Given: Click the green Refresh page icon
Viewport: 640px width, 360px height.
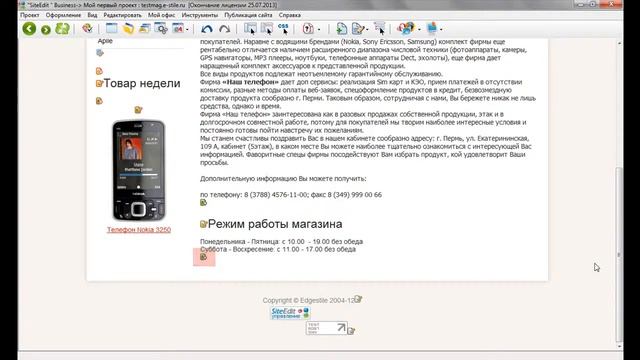Looking at the screenshot, I should coord(62,29).
